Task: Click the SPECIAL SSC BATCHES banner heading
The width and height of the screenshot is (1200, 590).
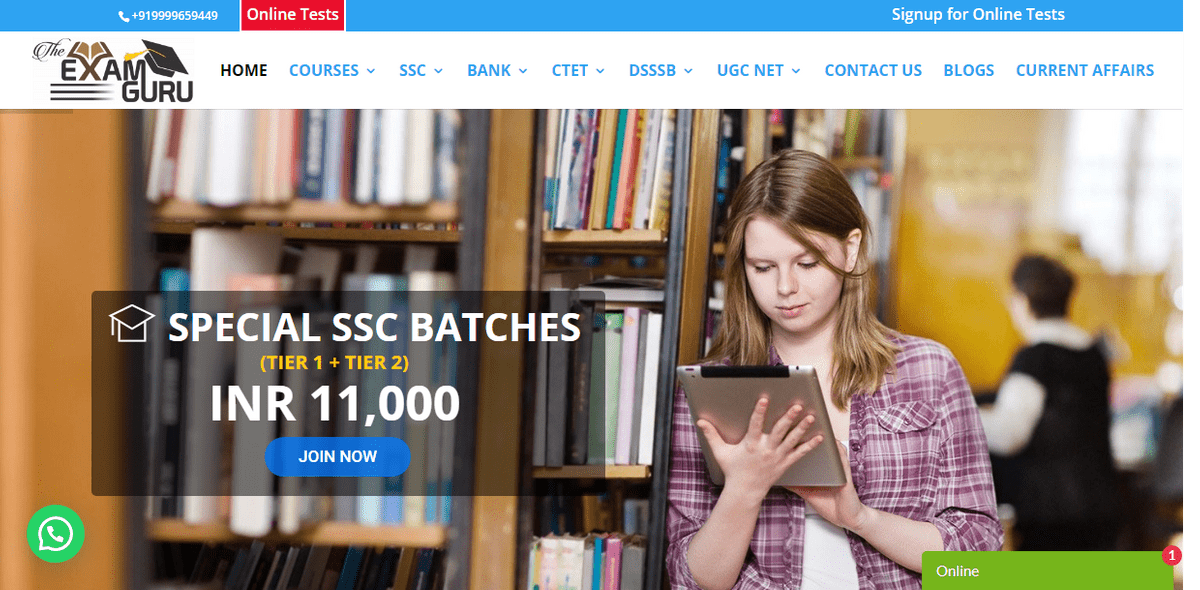Action: coord(374,327)
